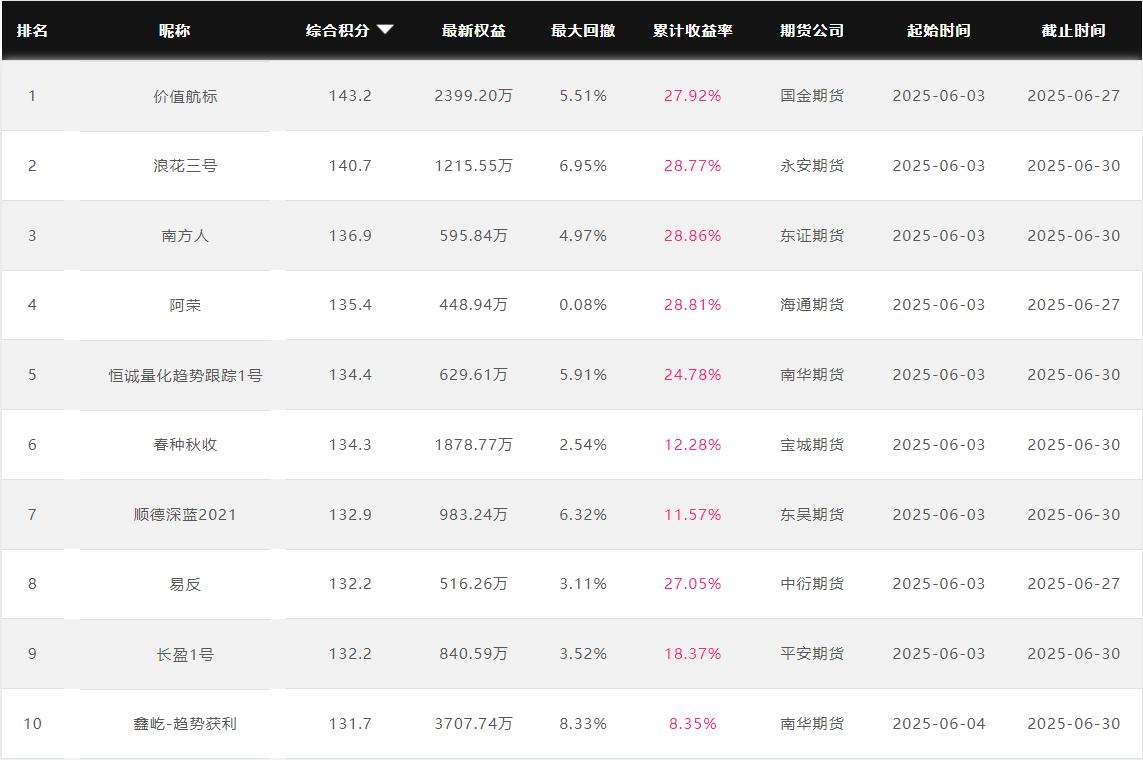Click the company 东证期货
Image resolution: width=1143 pixels, height=760 pixels.
(812, 236)
